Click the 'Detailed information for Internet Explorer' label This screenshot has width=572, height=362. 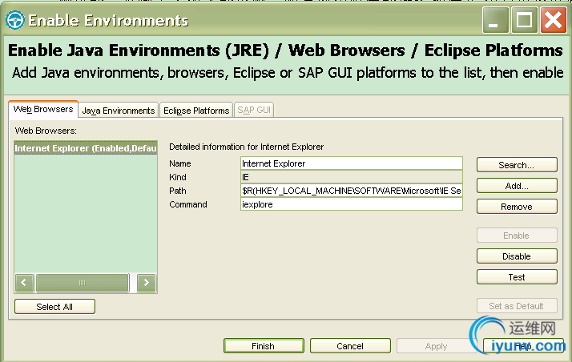pos(247,147)
